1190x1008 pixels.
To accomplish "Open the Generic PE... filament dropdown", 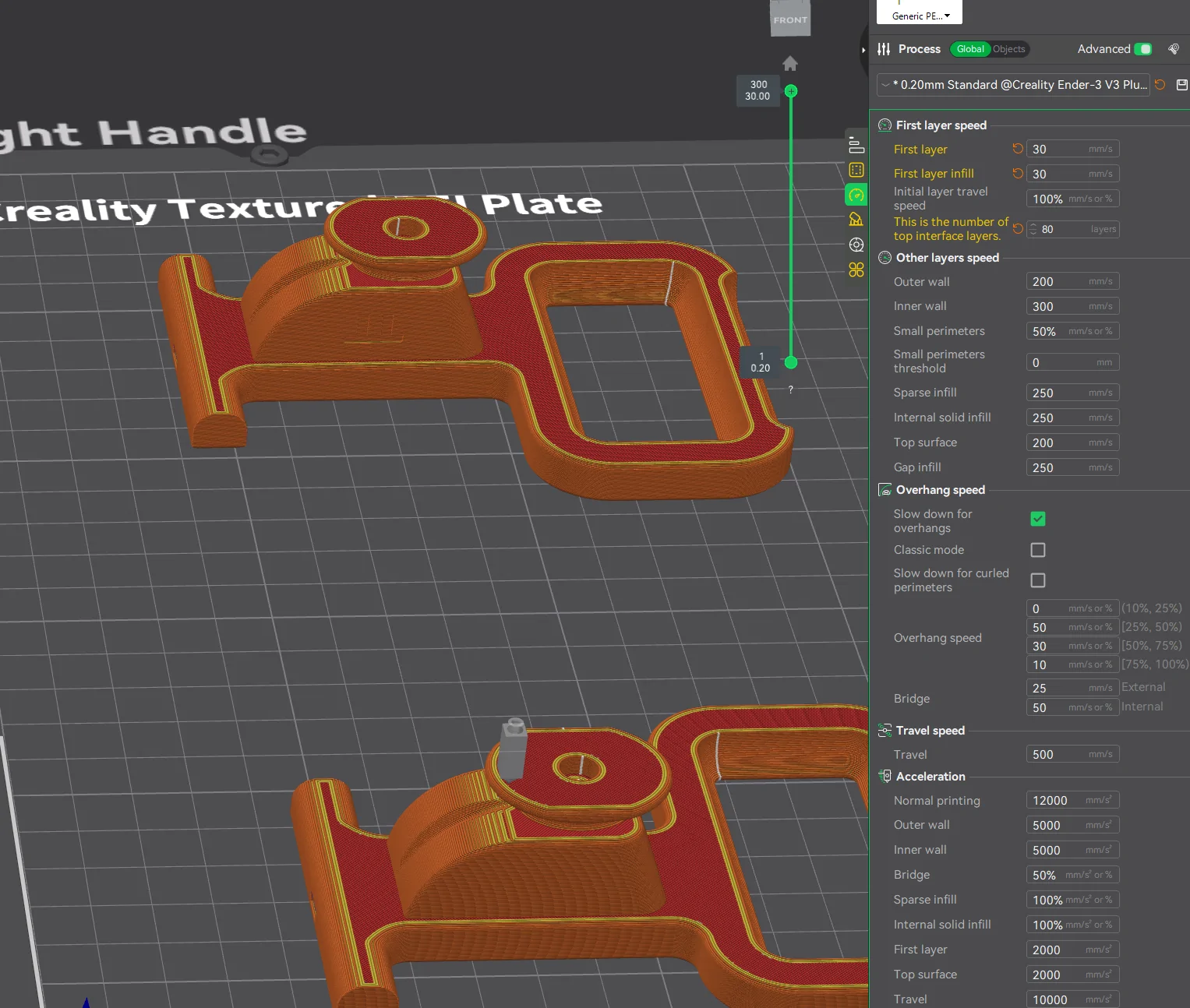I will pos(920,15).
